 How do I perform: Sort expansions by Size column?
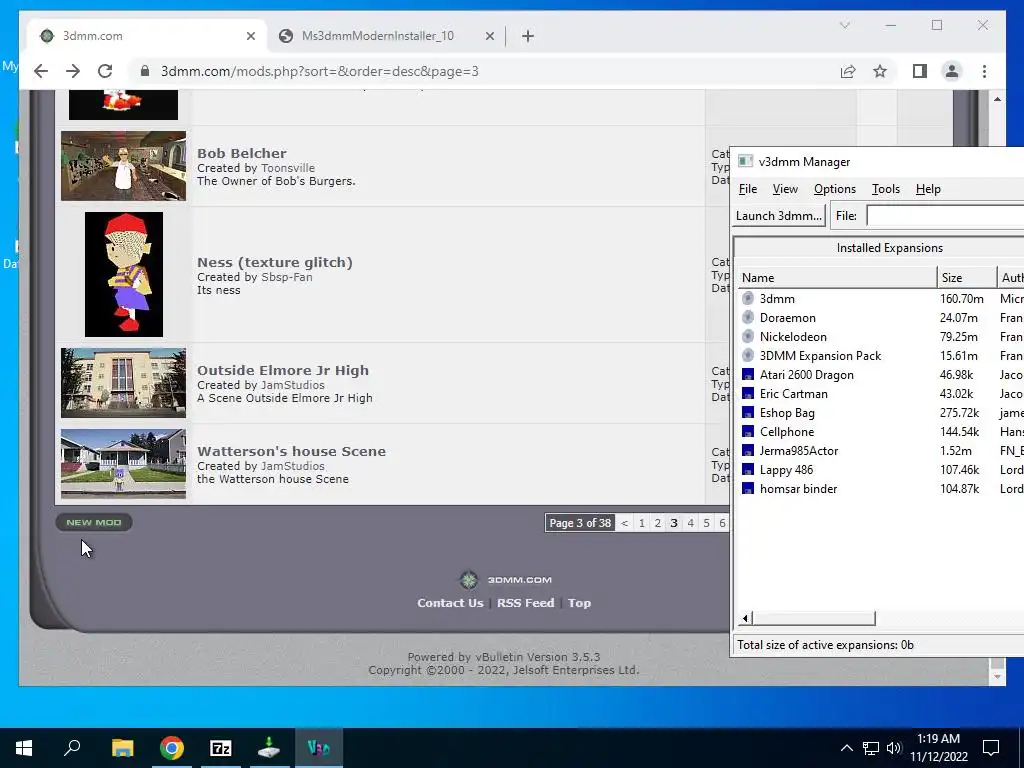[967, 278]
